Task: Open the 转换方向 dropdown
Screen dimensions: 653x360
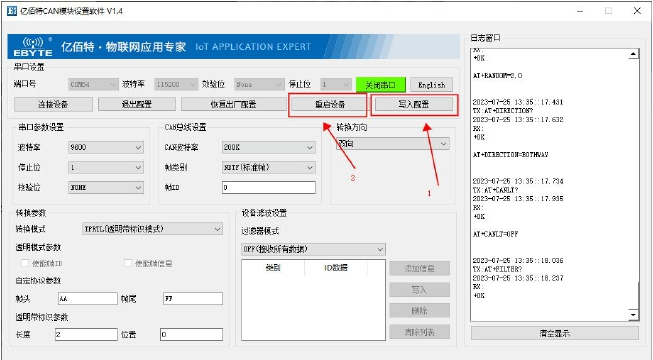Action: [393, 144]
